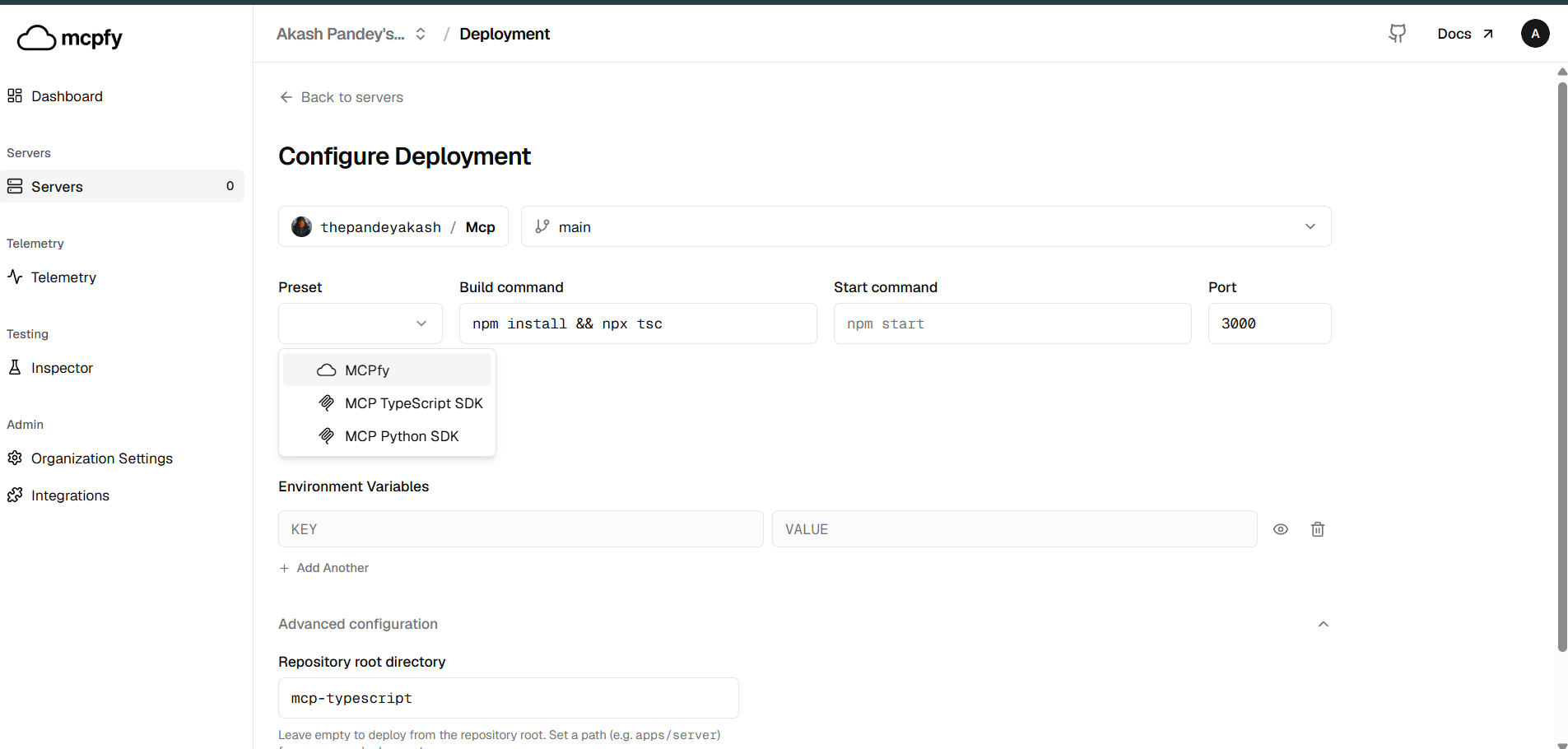Open the main branch dropdown
Viewport: 1568px width, 749px height.
(926, 226)
